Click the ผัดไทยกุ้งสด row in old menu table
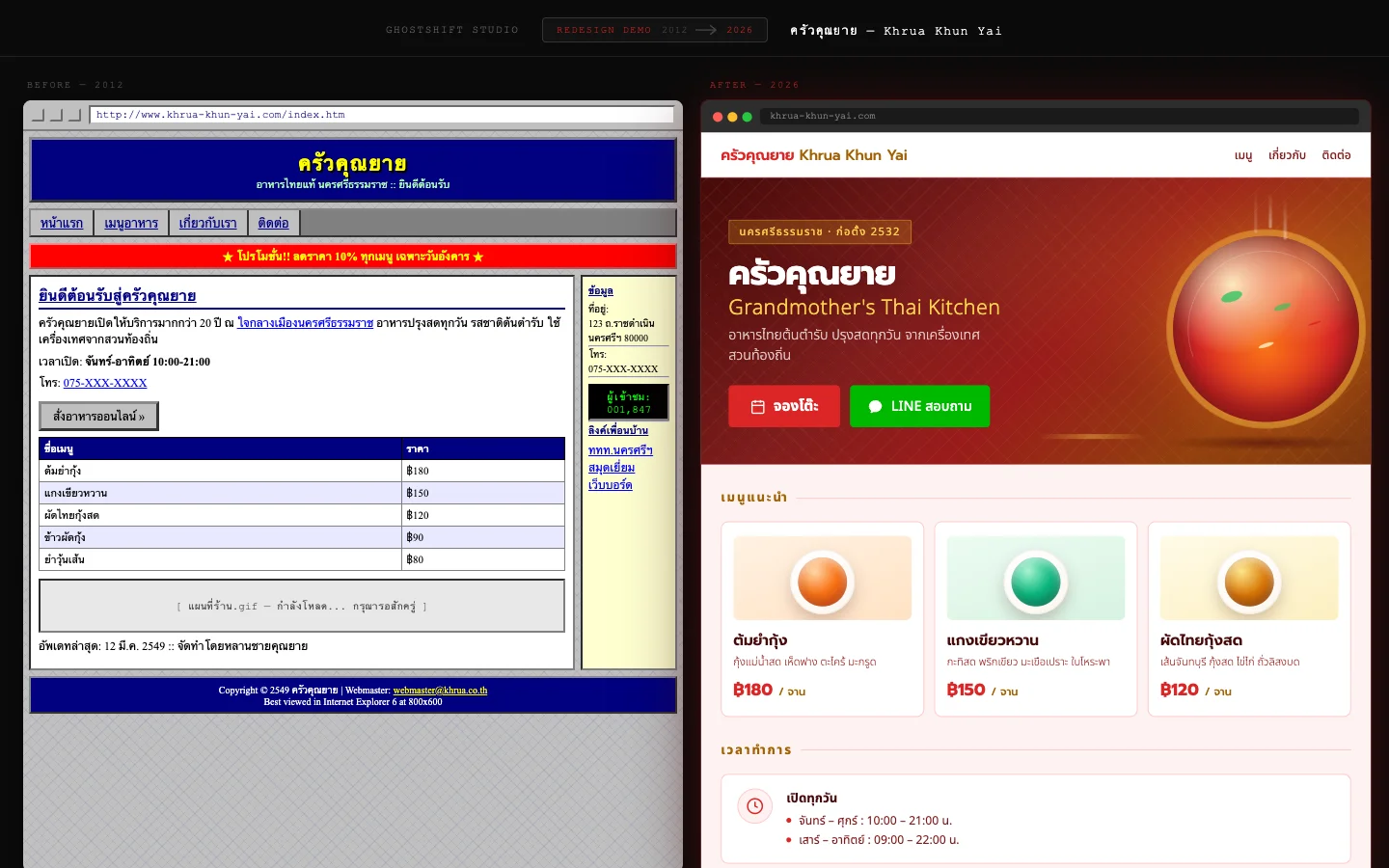The image size is (1389, 868). point(302,515)
